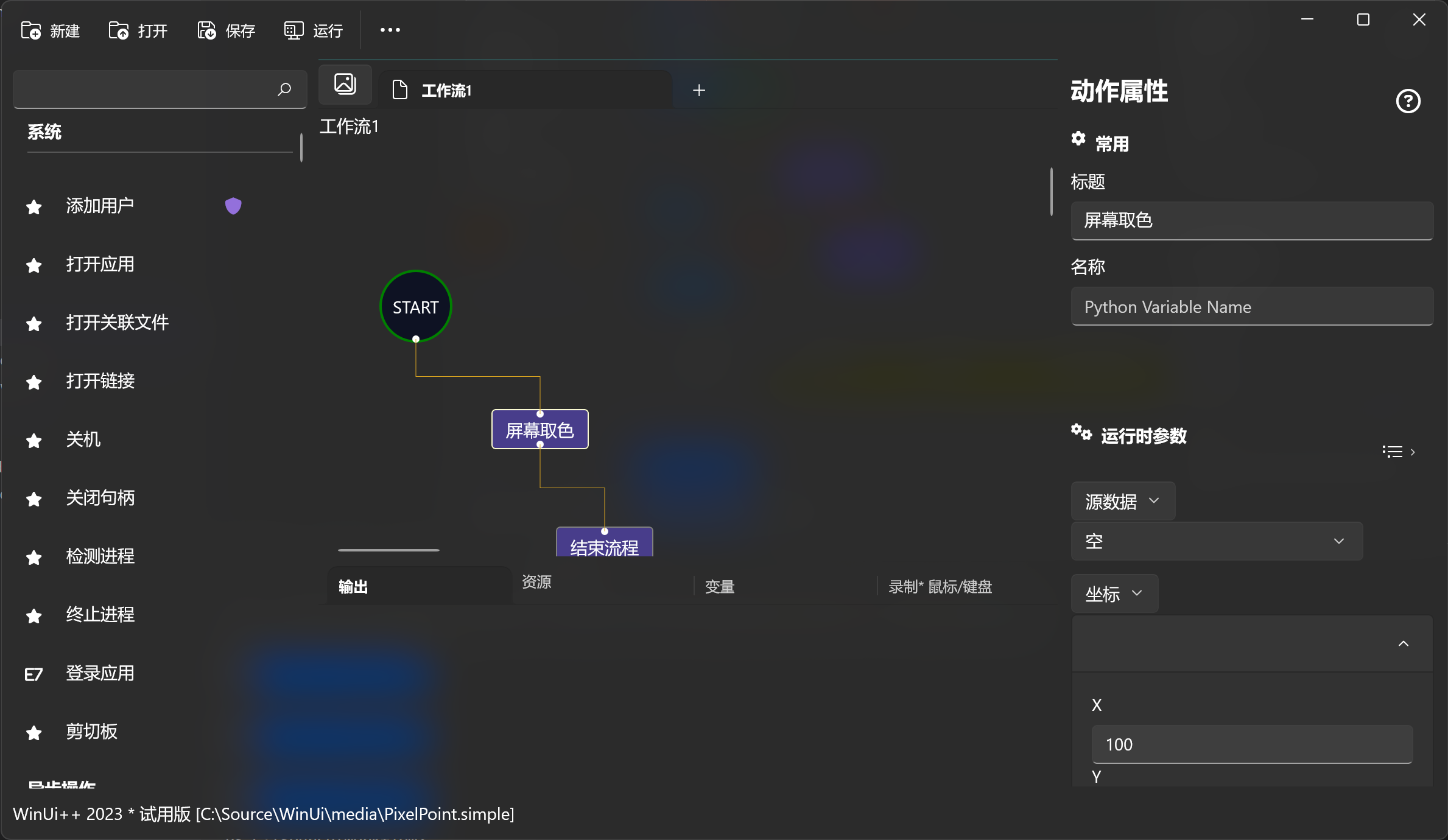Click the Run workflow icon
This screenshot has width=1448, height=840.
pyautogui.click(x=293, y=30)
